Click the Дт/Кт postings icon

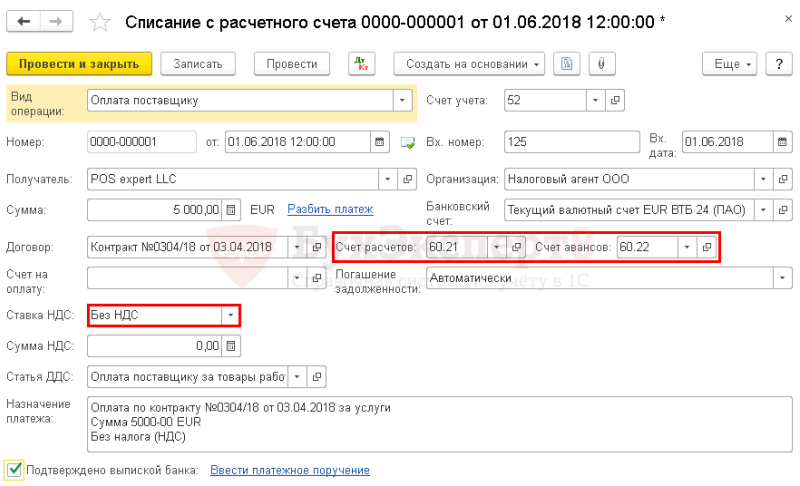(x=362, y=64)
